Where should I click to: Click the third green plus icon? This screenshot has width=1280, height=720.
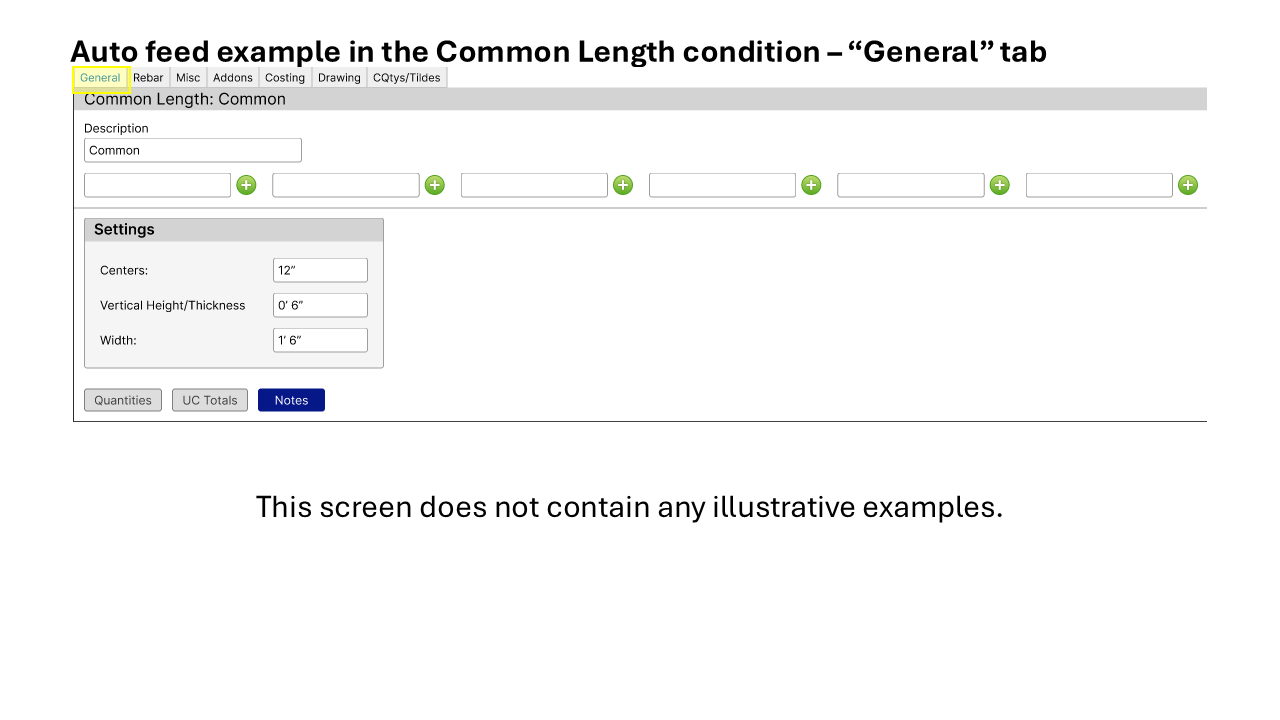tap(623, 185)
